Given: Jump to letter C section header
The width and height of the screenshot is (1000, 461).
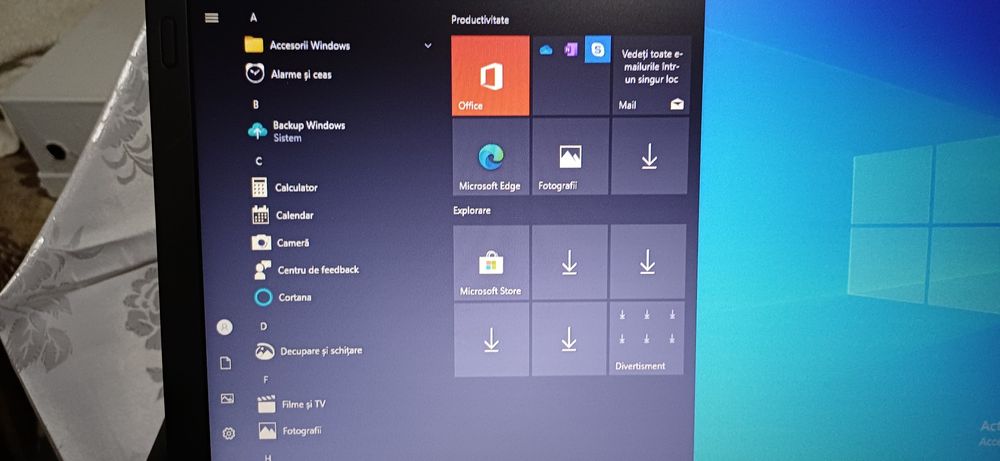Looking at the screenshot, I should [x=258, y=161].
